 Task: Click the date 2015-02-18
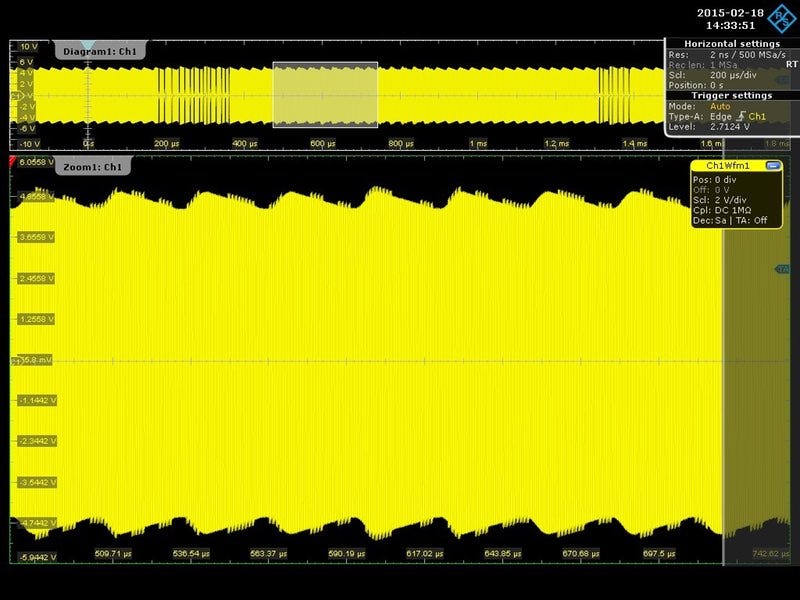730,13
